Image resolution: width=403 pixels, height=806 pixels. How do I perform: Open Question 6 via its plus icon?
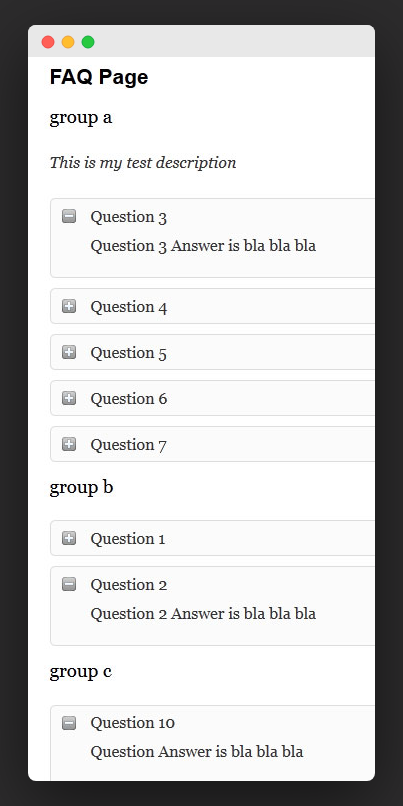[x=69, y=398]
